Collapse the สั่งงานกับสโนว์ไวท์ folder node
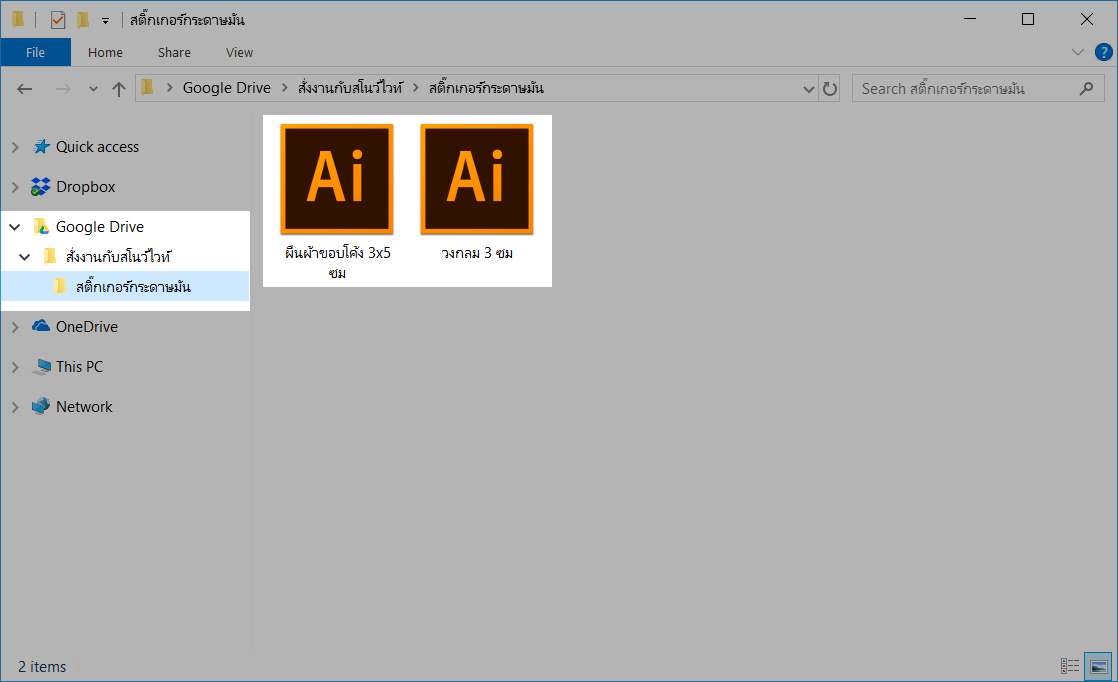This screenshot has width=1118, height=682. [x=25, y=257]
